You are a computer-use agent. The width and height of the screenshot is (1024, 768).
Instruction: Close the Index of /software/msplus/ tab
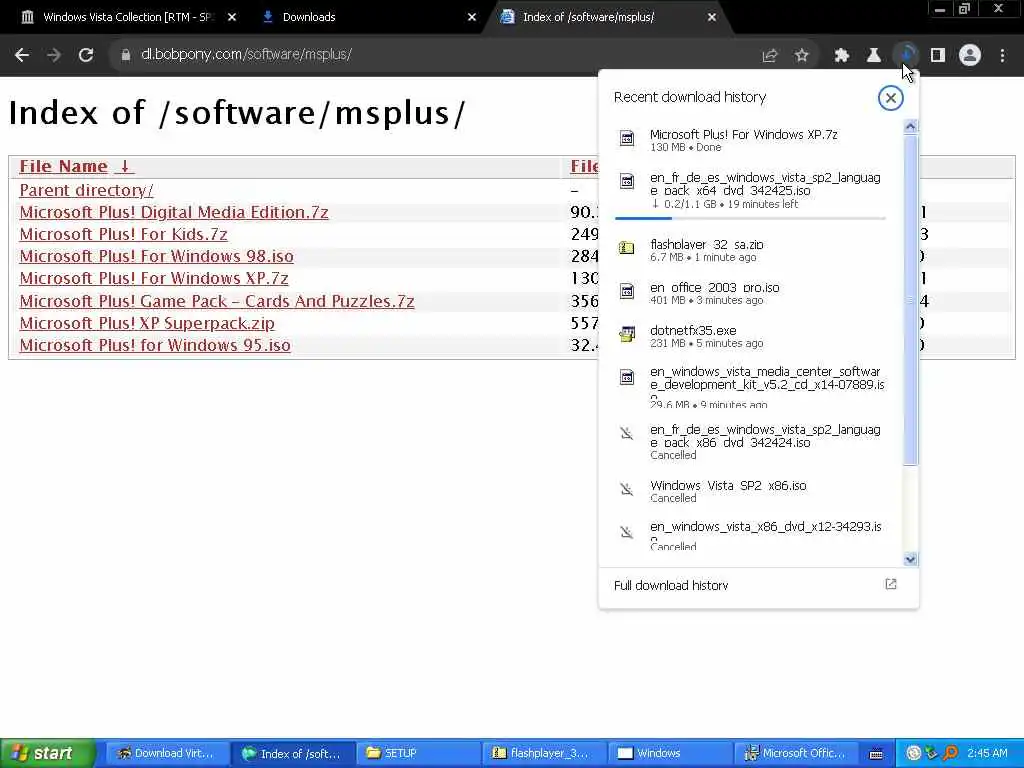[712, 18]
